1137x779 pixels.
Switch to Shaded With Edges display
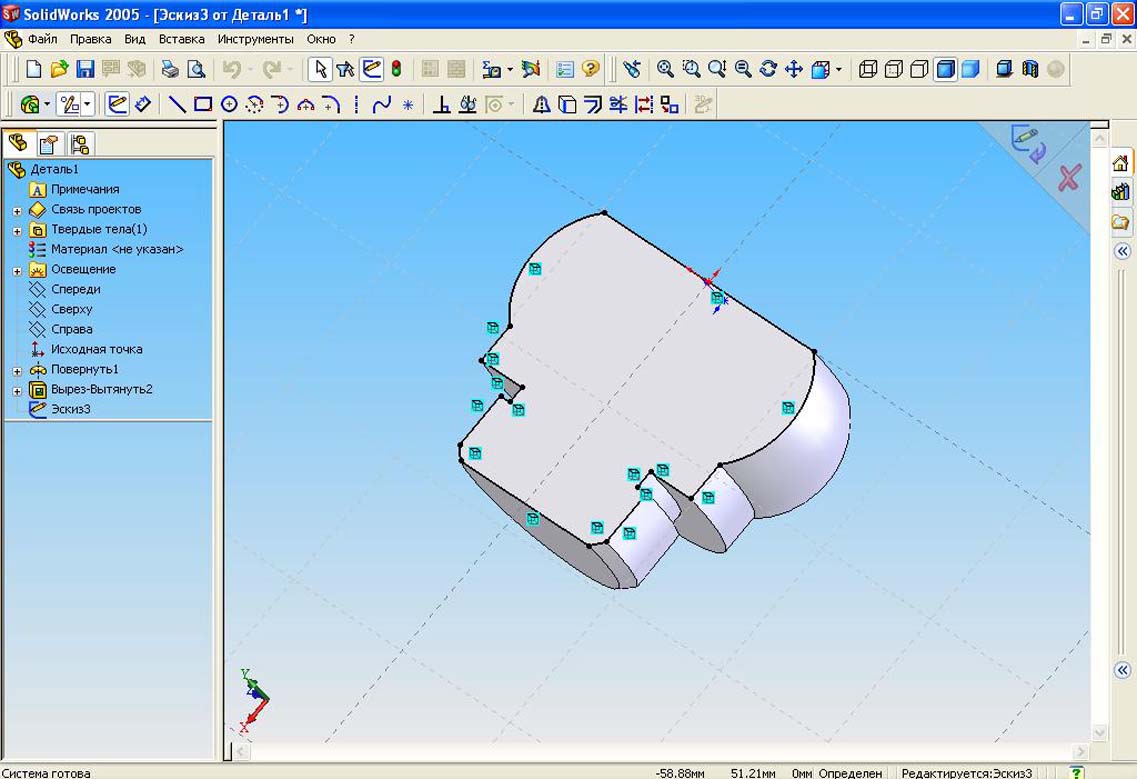click(x=946, y=69)
